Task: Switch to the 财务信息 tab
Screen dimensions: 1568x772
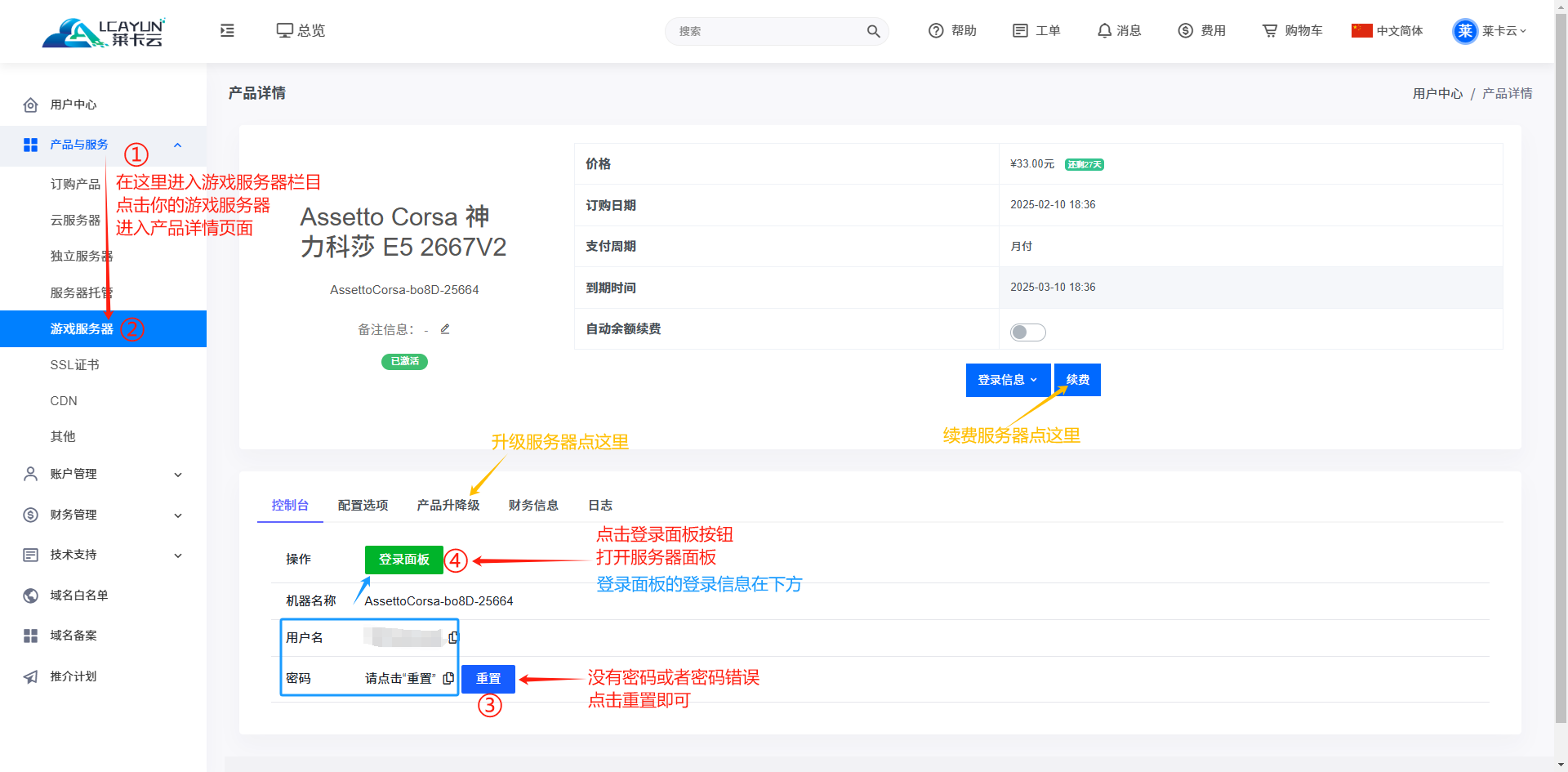Action: tap(533, 505)
